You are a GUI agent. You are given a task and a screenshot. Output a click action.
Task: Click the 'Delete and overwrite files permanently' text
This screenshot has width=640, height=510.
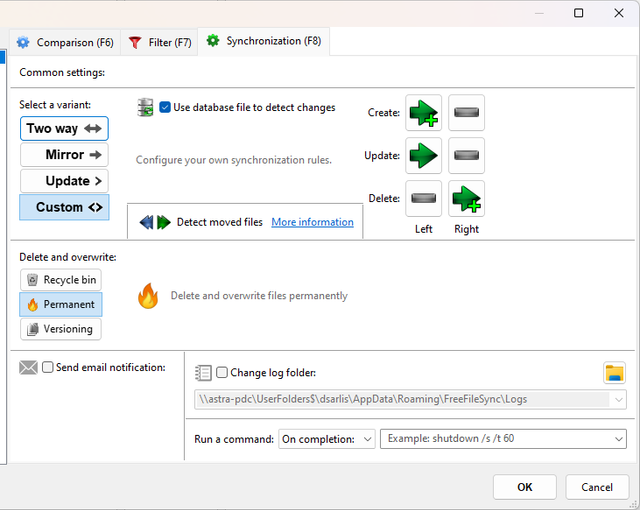259,296
